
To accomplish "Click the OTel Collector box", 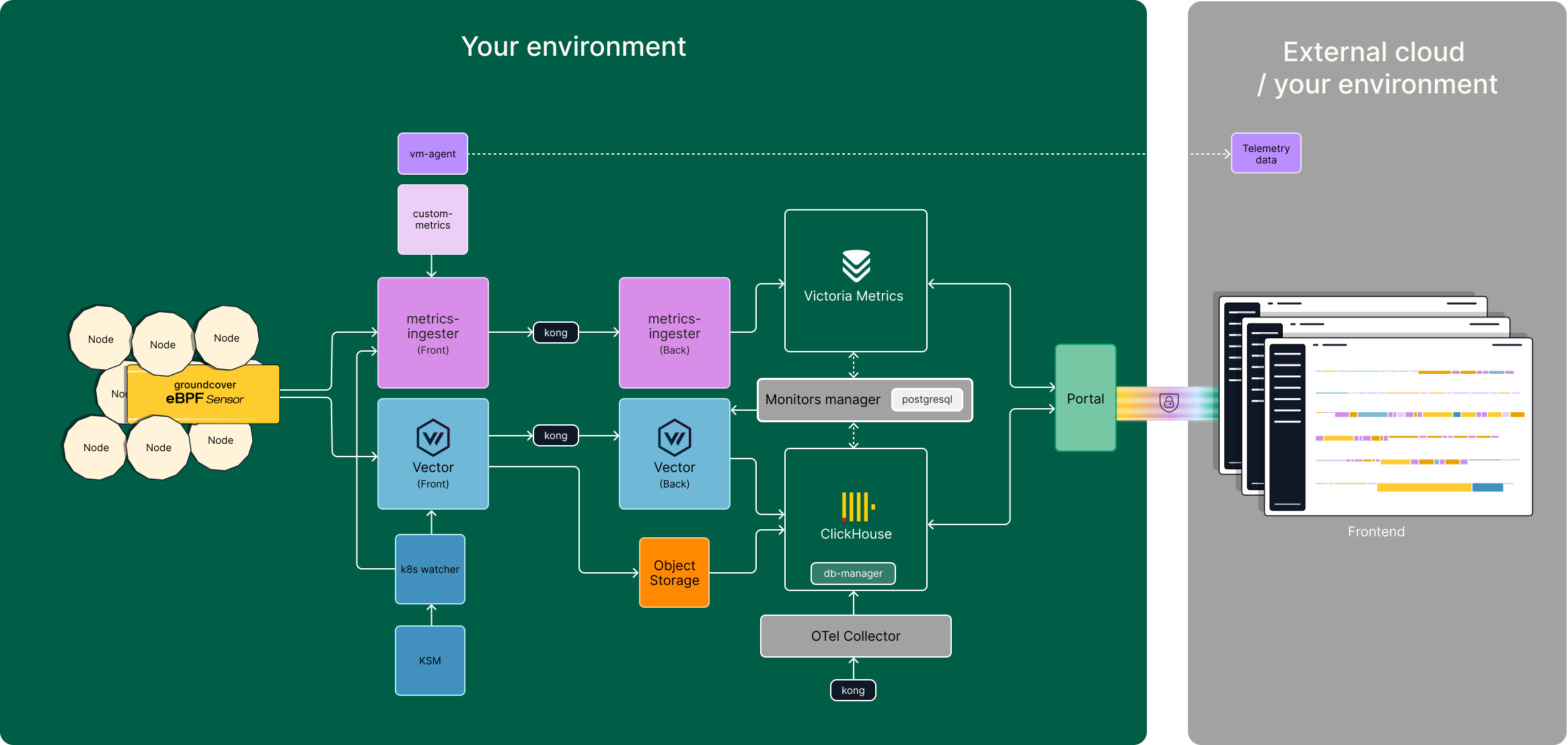I will (x=855, y=635).
